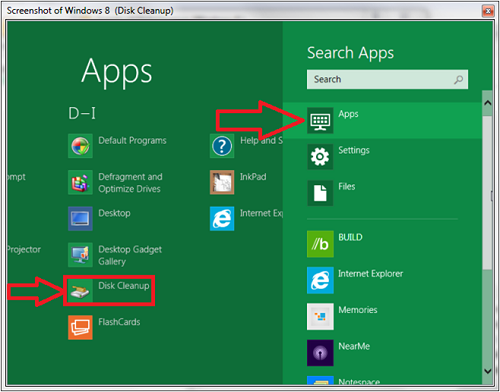The width and height of the screenshot is (500, 392).
Task: Launch the InkPad app icon
Action: click(x=222, y=182)
